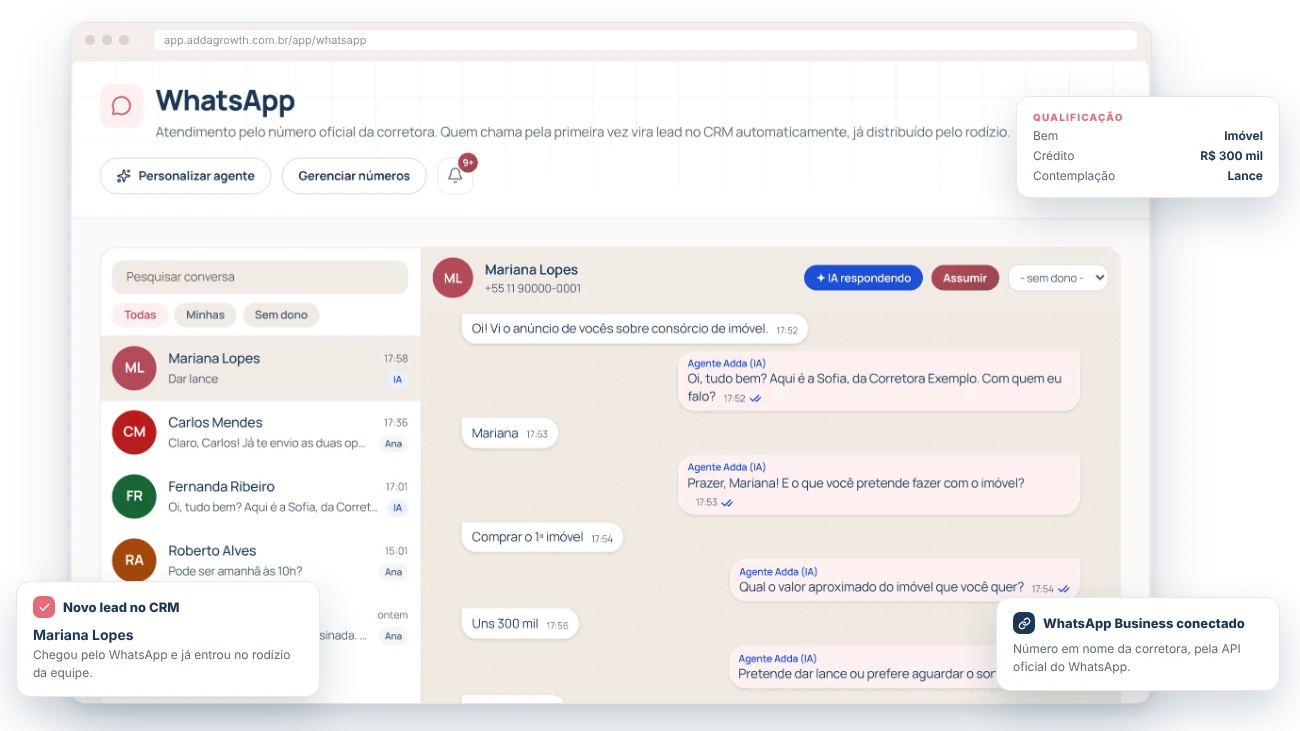Click the 'Prazer, Mariana!' agent message

pos(879,486)
